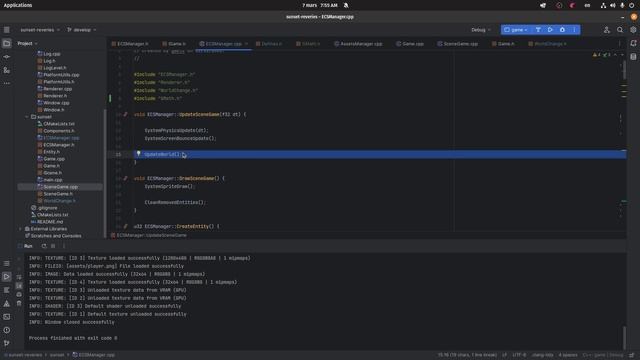Expand External Libraries node
The width and height of the screenshot is (640, 360).
pos(20,229)
